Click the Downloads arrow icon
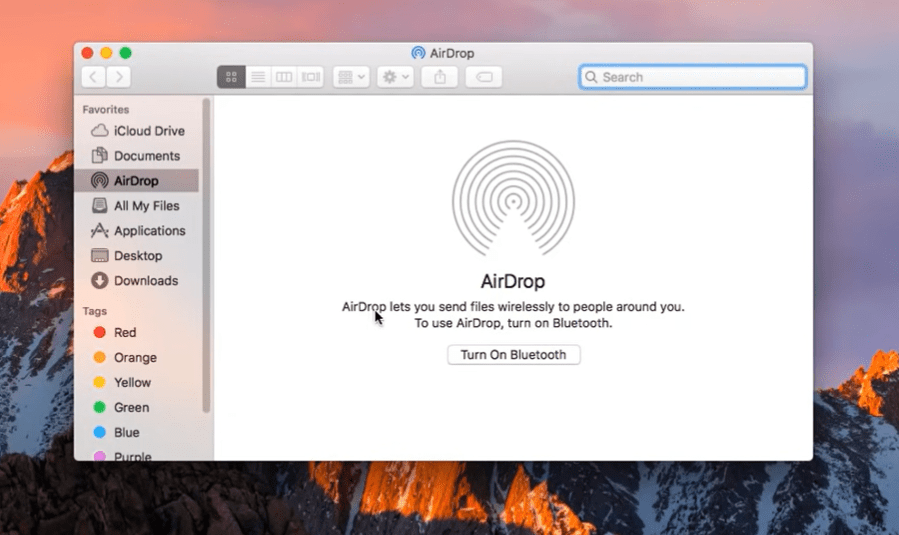 (x=100, y=280)
